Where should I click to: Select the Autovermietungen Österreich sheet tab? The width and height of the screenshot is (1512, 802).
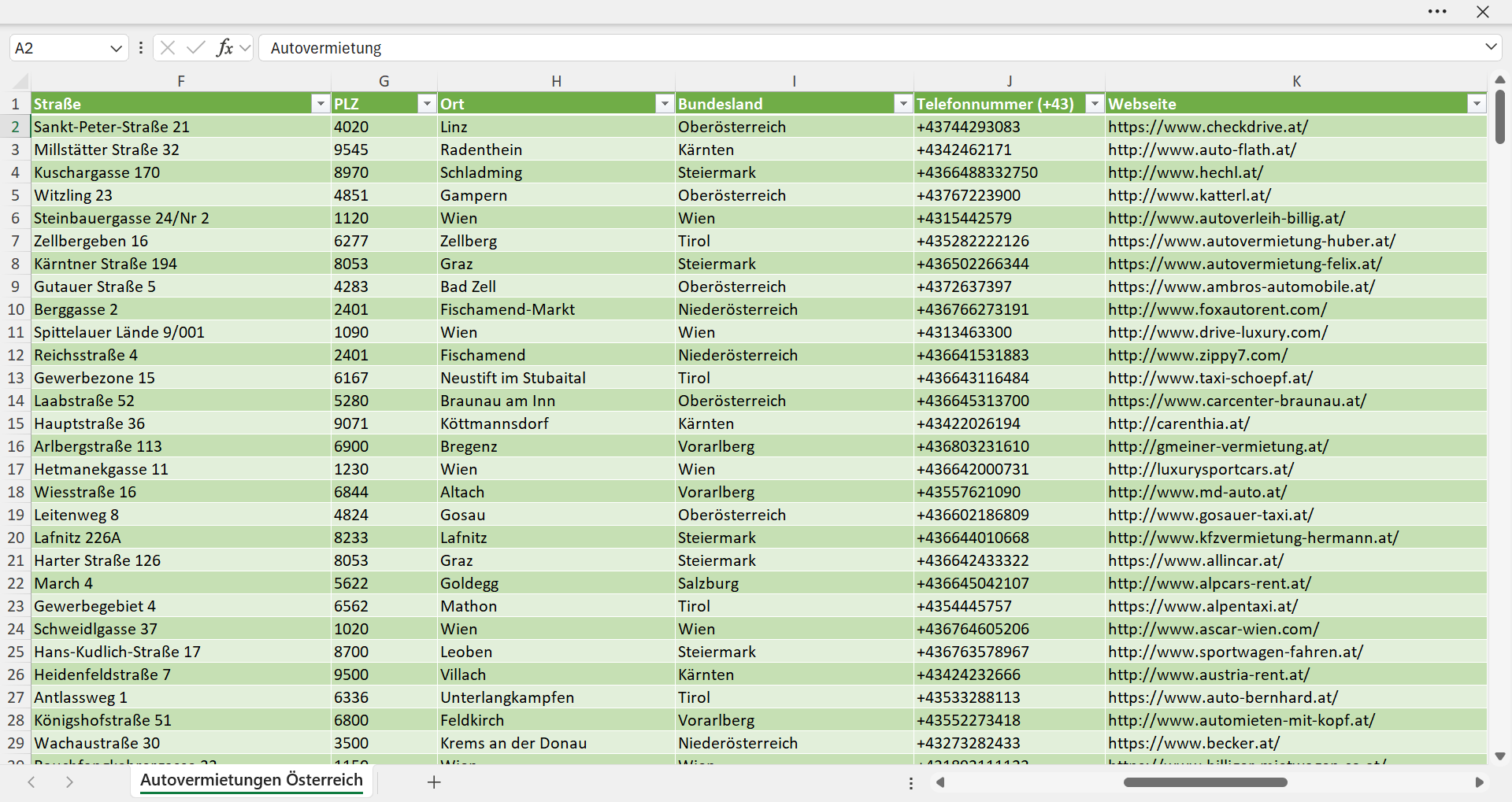251,780
